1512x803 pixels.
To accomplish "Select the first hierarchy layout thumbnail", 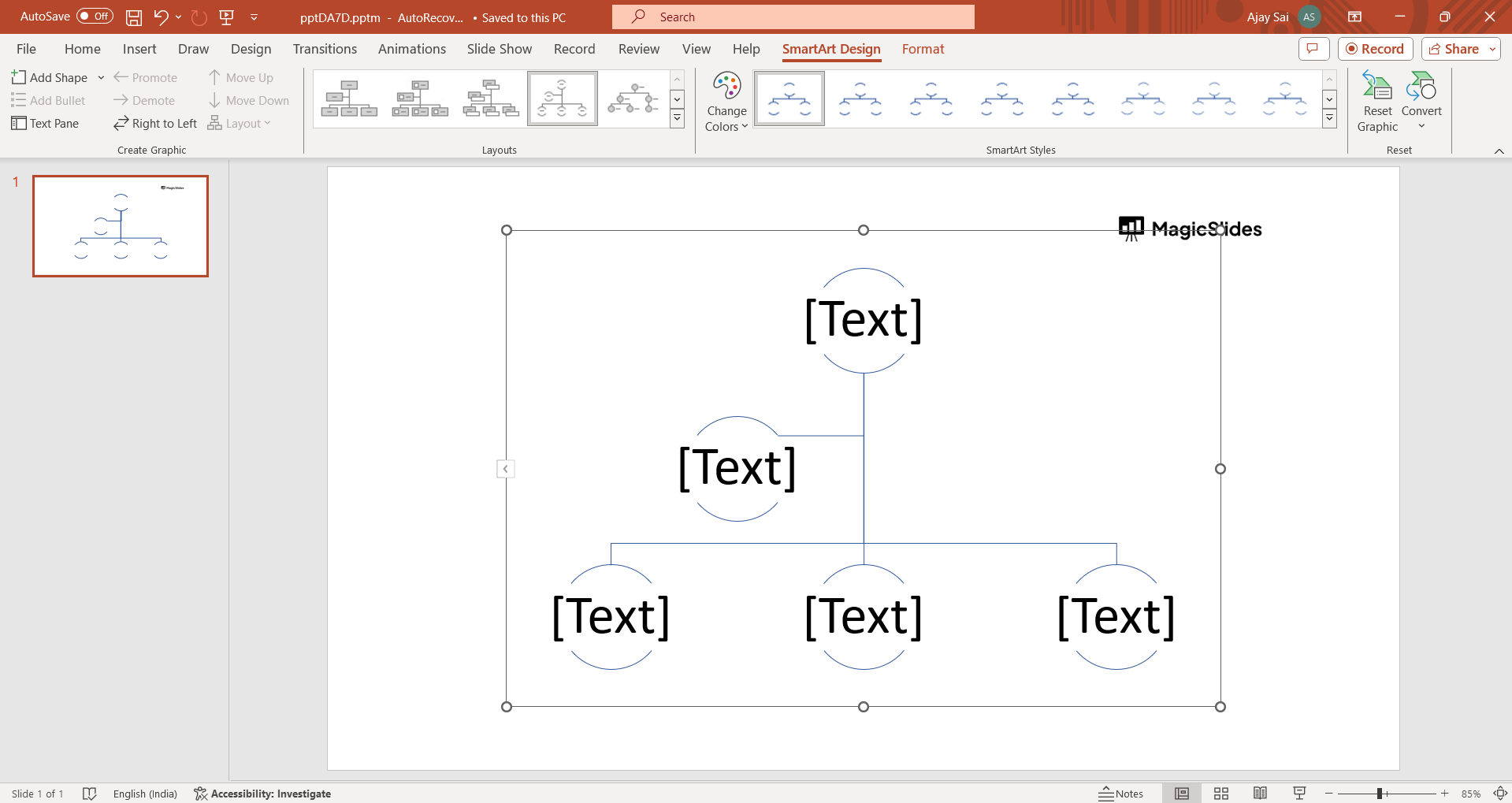I will [350, 99].
